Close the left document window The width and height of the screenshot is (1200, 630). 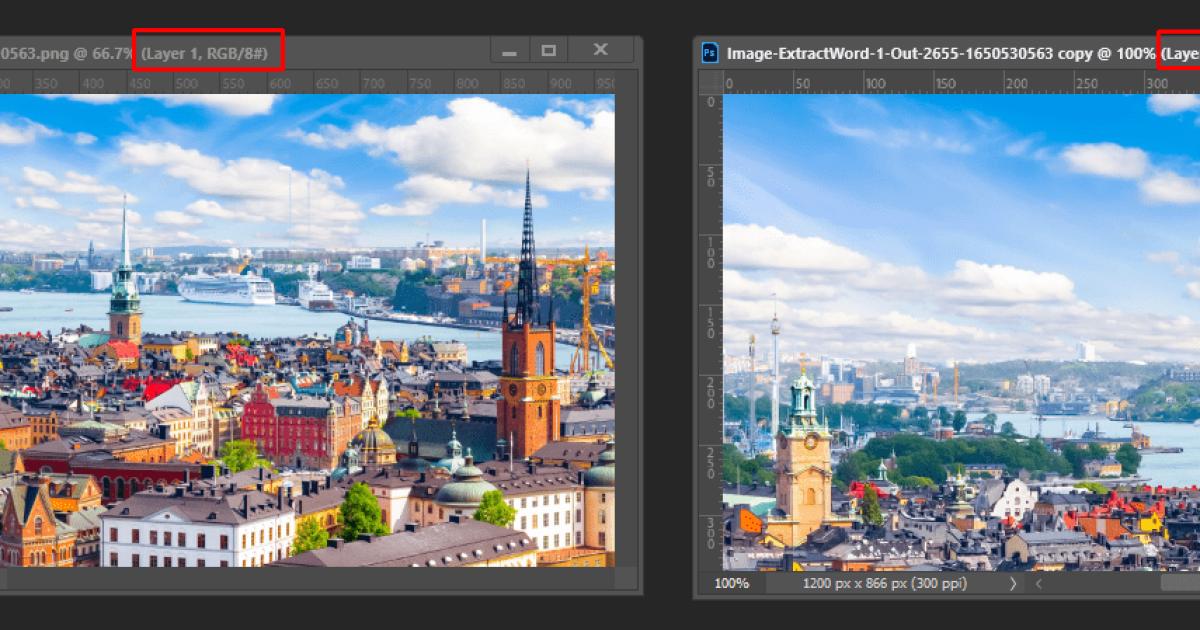click(x=600, y=49)
